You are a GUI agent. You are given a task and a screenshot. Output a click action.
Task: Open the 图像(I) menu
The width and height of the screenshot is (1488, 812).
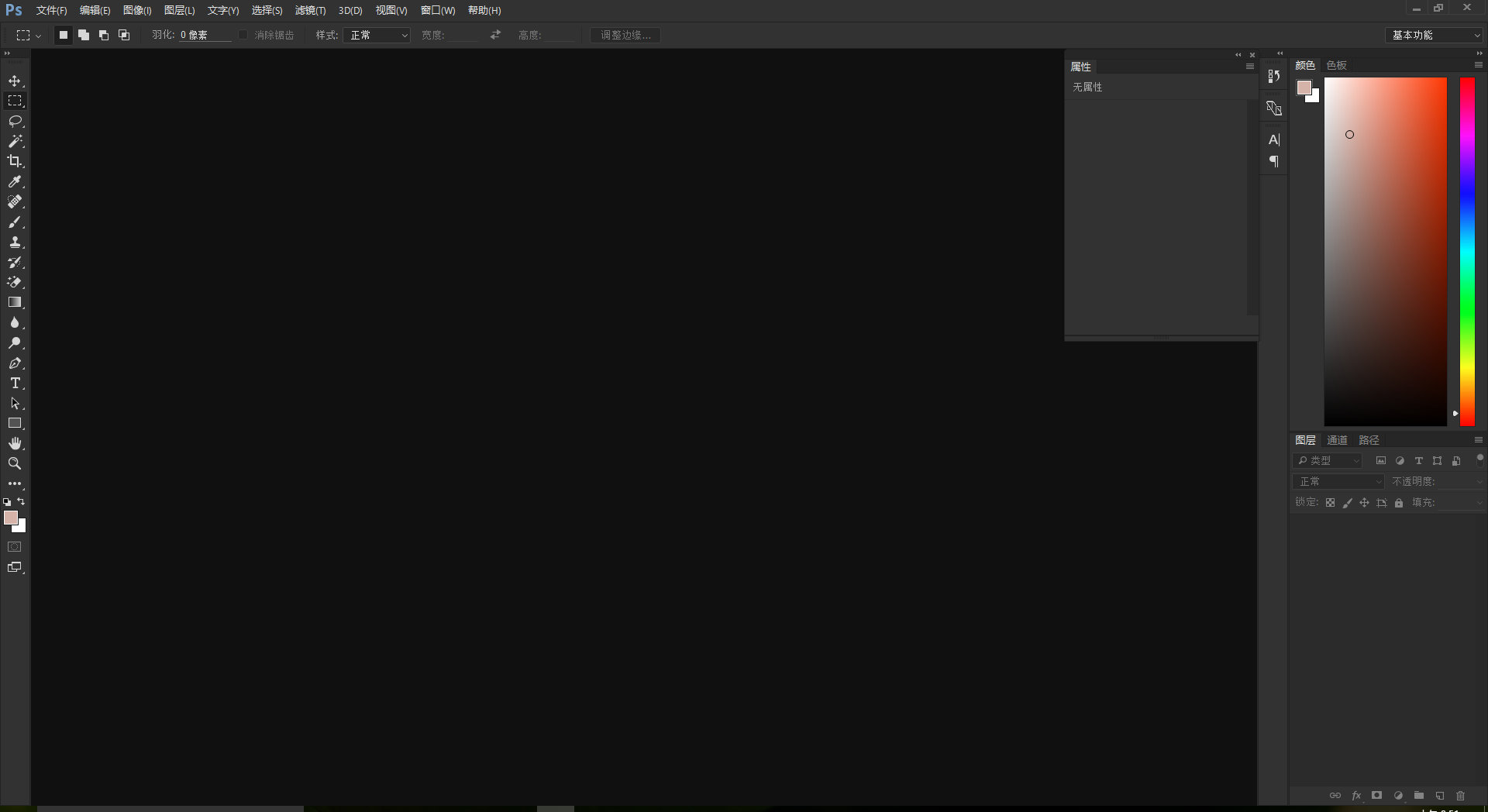point(137,10)
